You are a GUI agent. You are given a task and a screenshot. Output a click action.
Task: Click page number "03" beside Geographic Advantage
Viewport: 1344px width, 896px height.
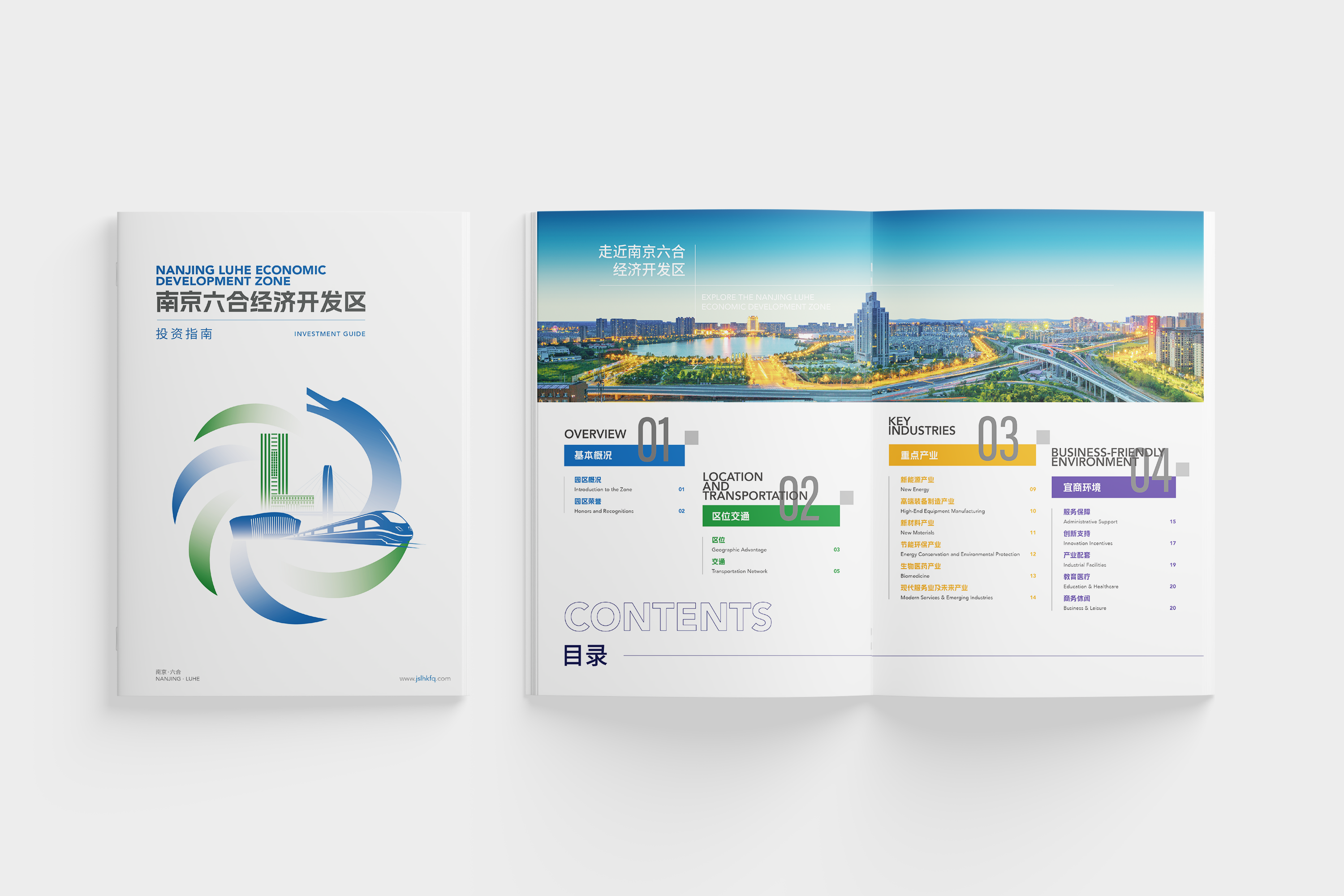point(836,550)
